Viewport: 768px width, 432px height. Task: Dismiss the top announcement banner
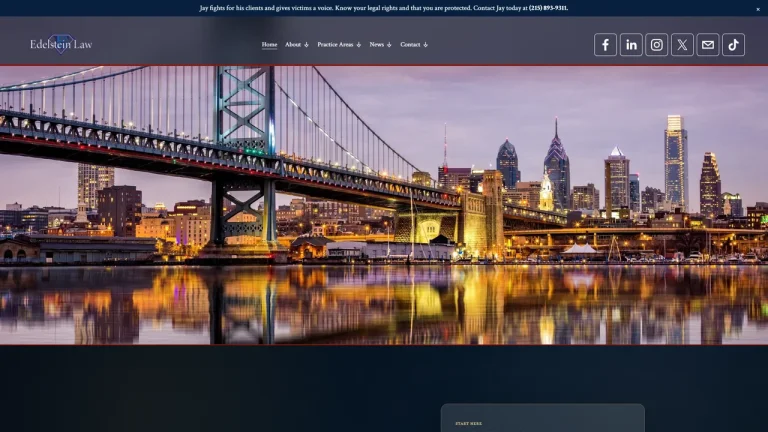(758, 9)
